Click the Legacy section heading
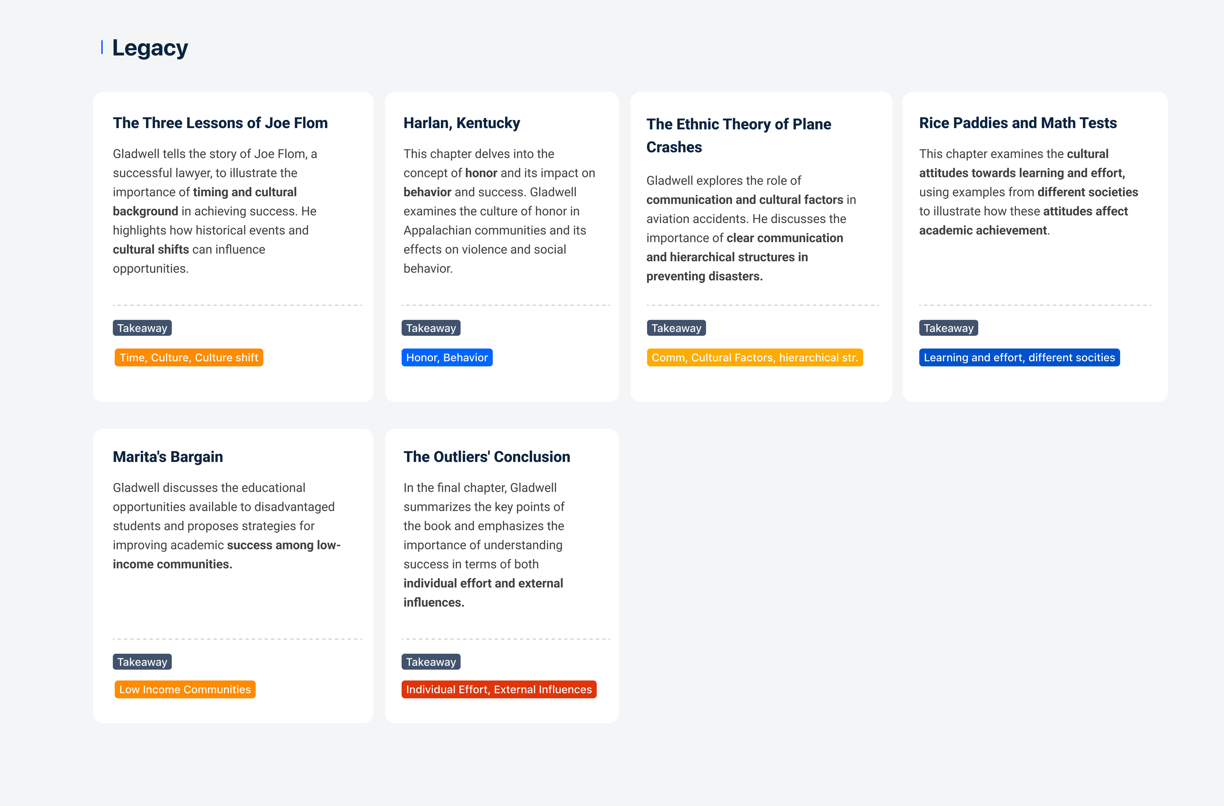This screenshot has width=1224, height=806. (150, 48)
